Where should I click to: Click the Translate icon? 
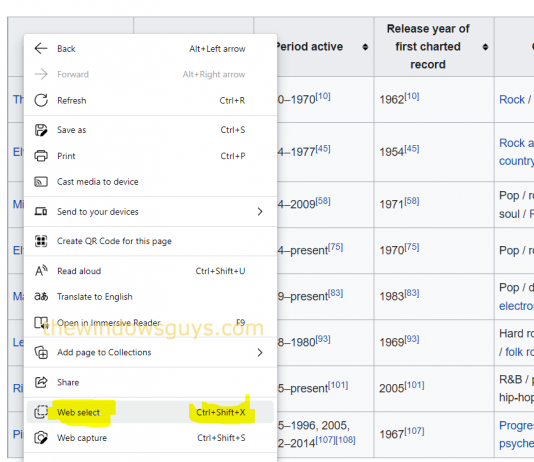pyautogui.click(x=41, y=297)
